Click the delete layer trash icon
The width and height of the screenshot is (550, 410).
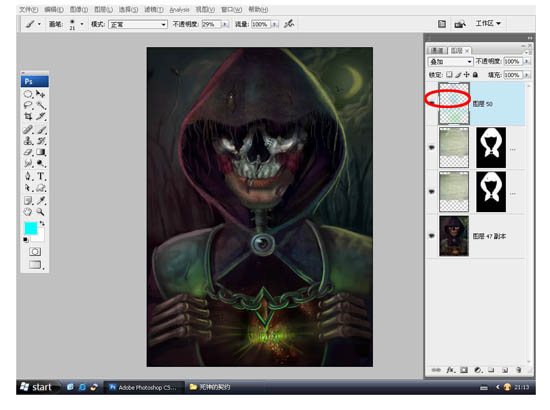pos(519,370)
